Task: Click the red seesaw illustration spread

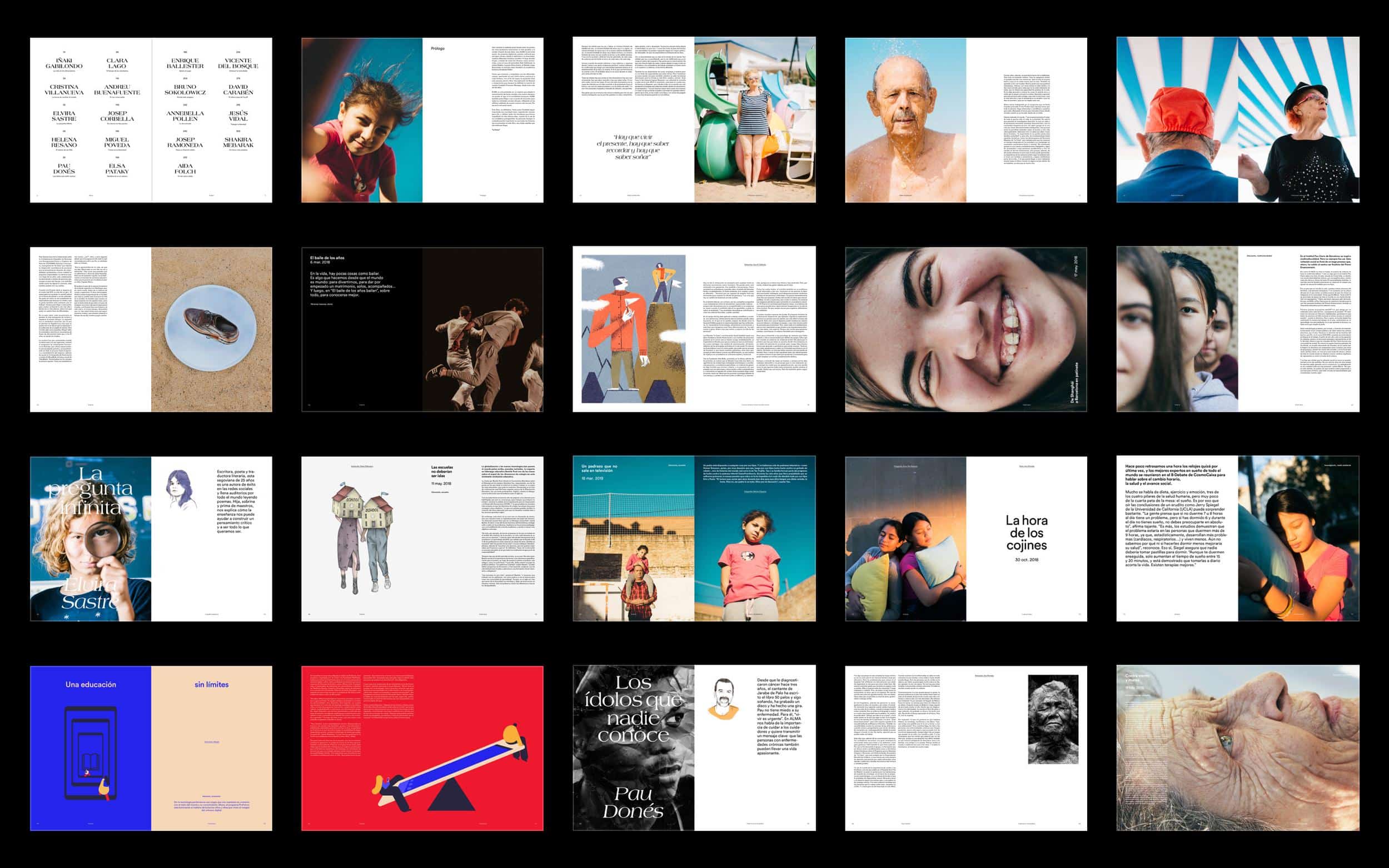Action: [422, 748]
